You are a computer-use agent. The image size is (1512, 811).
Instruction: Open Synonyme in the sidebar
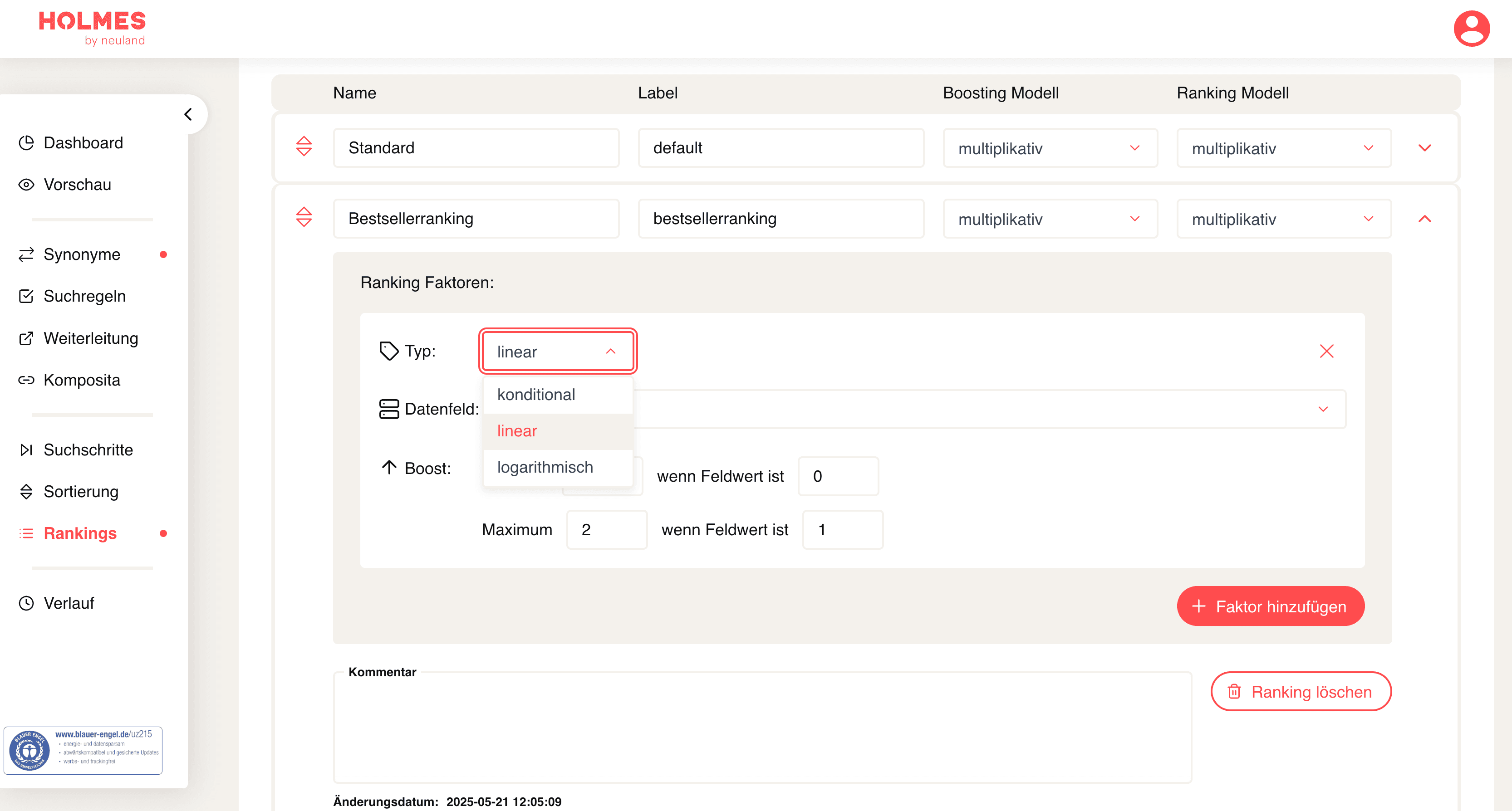coord(82,254)
